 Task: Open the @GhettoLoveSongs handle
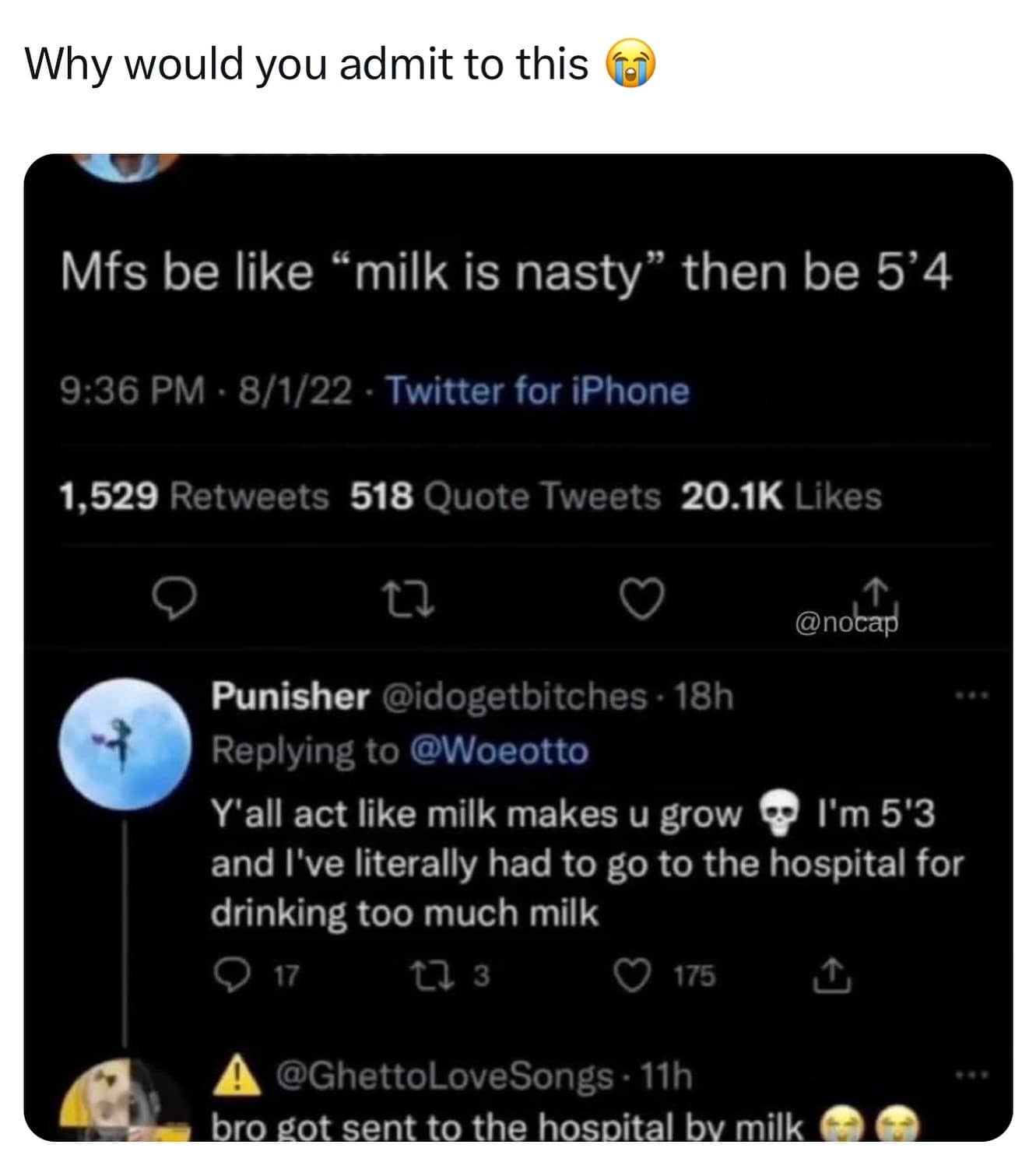point(445,1076)
